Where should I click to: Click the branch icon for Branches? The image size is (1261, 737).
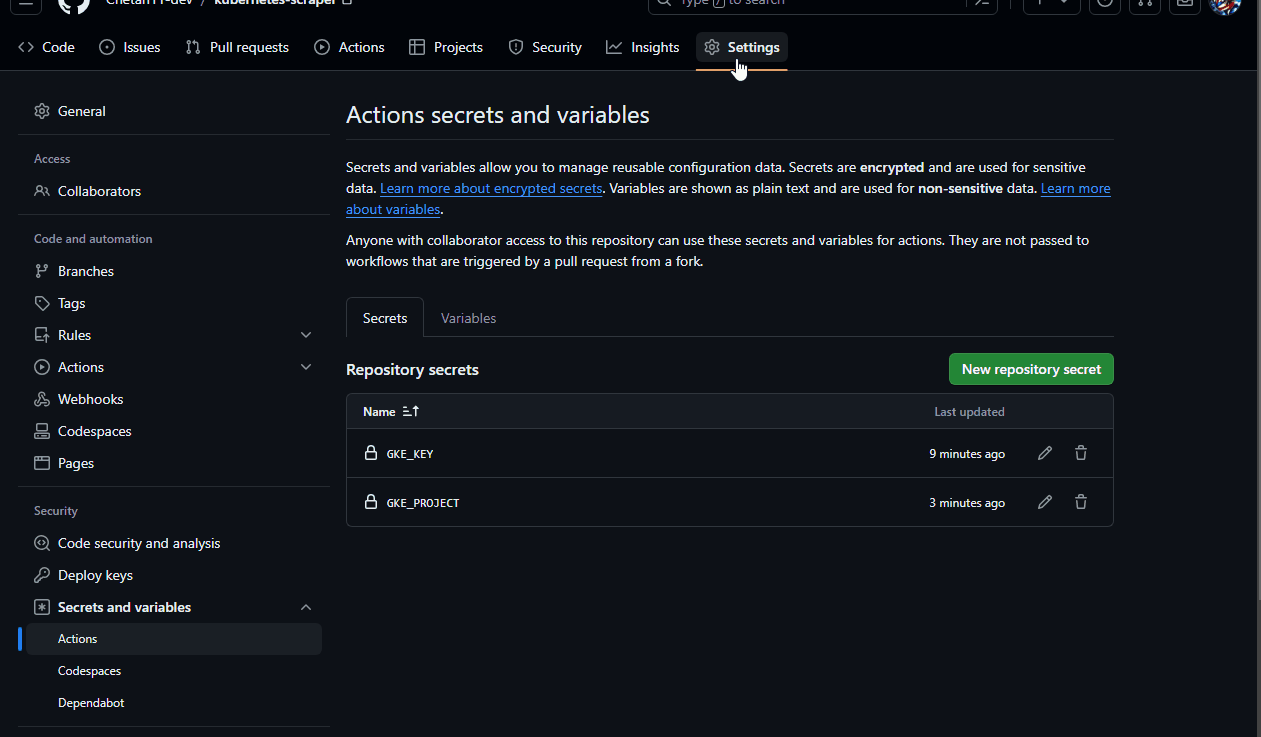[x=42, y=271]
